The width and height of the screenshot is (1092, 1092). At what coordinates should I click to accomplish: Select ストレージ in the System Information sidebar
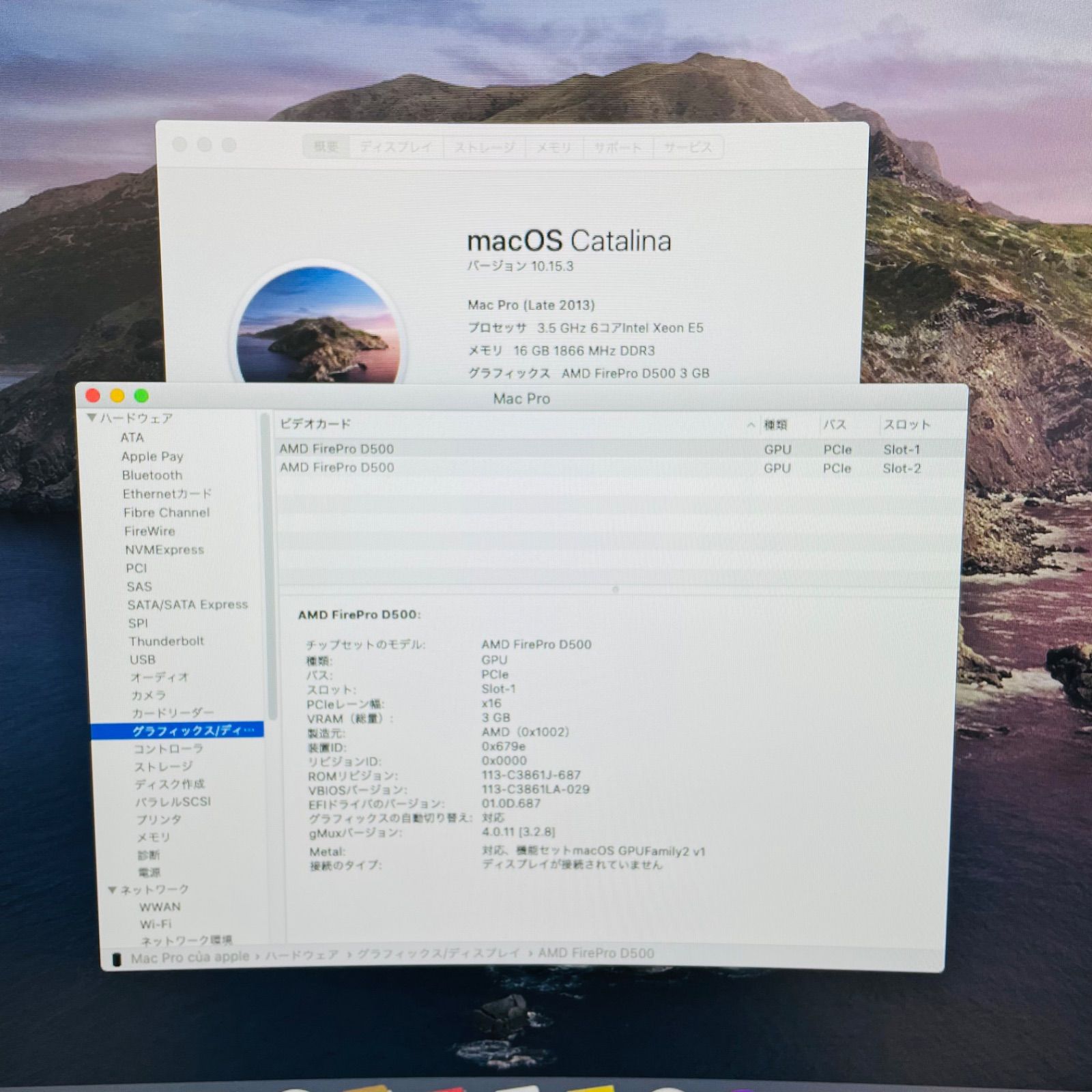pos(164,766)
